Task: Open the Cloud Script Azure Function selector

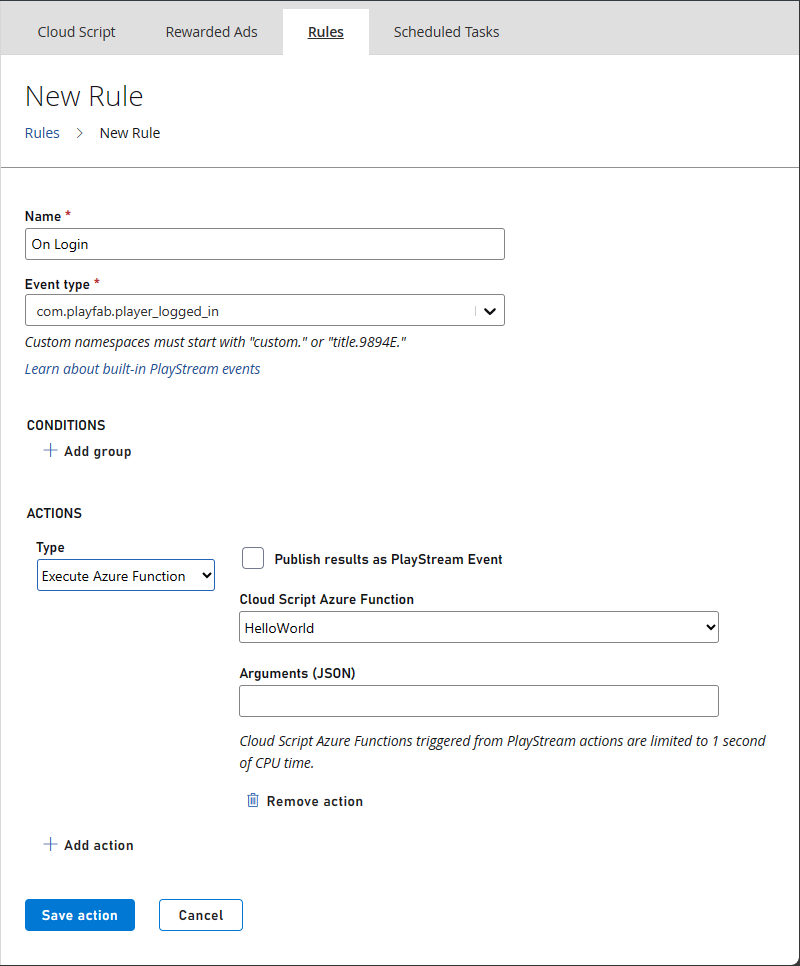Action: coord(478,627)
